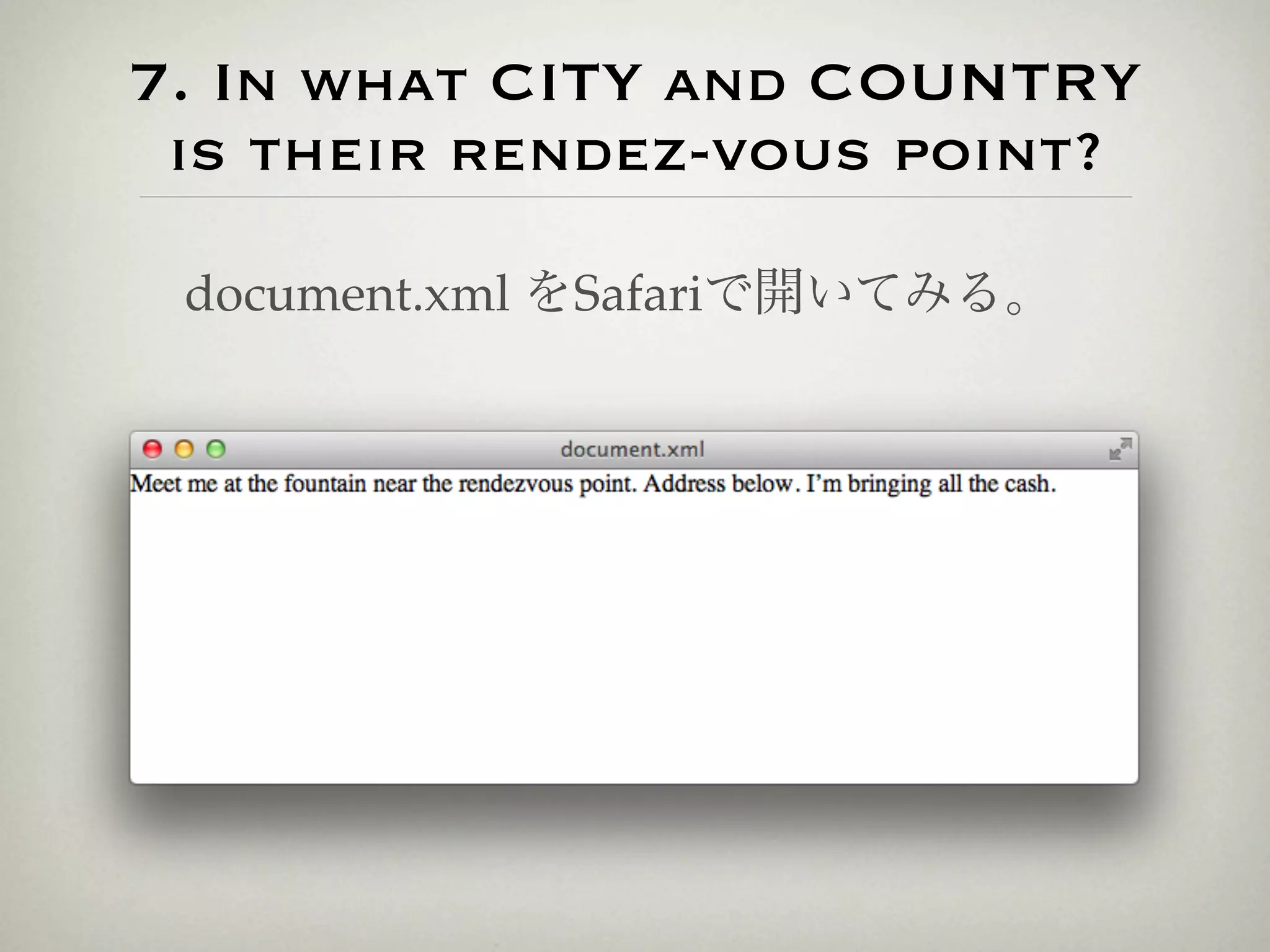
Task: Click the text 'Meet me at the fountain'
Action: [249, 484]
